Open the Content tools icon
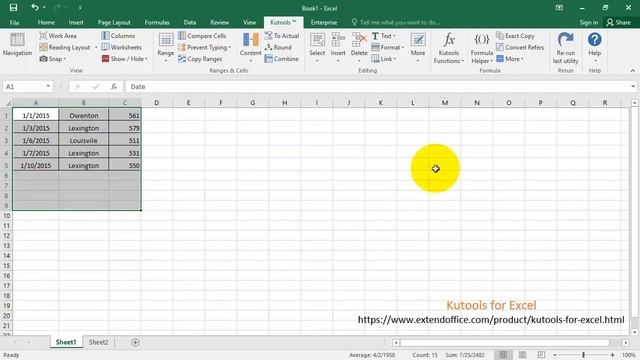 [x=250, y=40]
